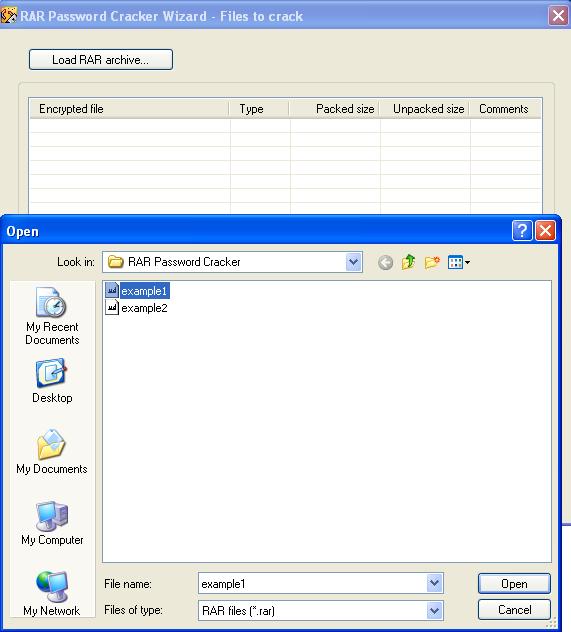The image size is (571, 632).
Task: Select the example1 file
Action: [x=137, y=291]
